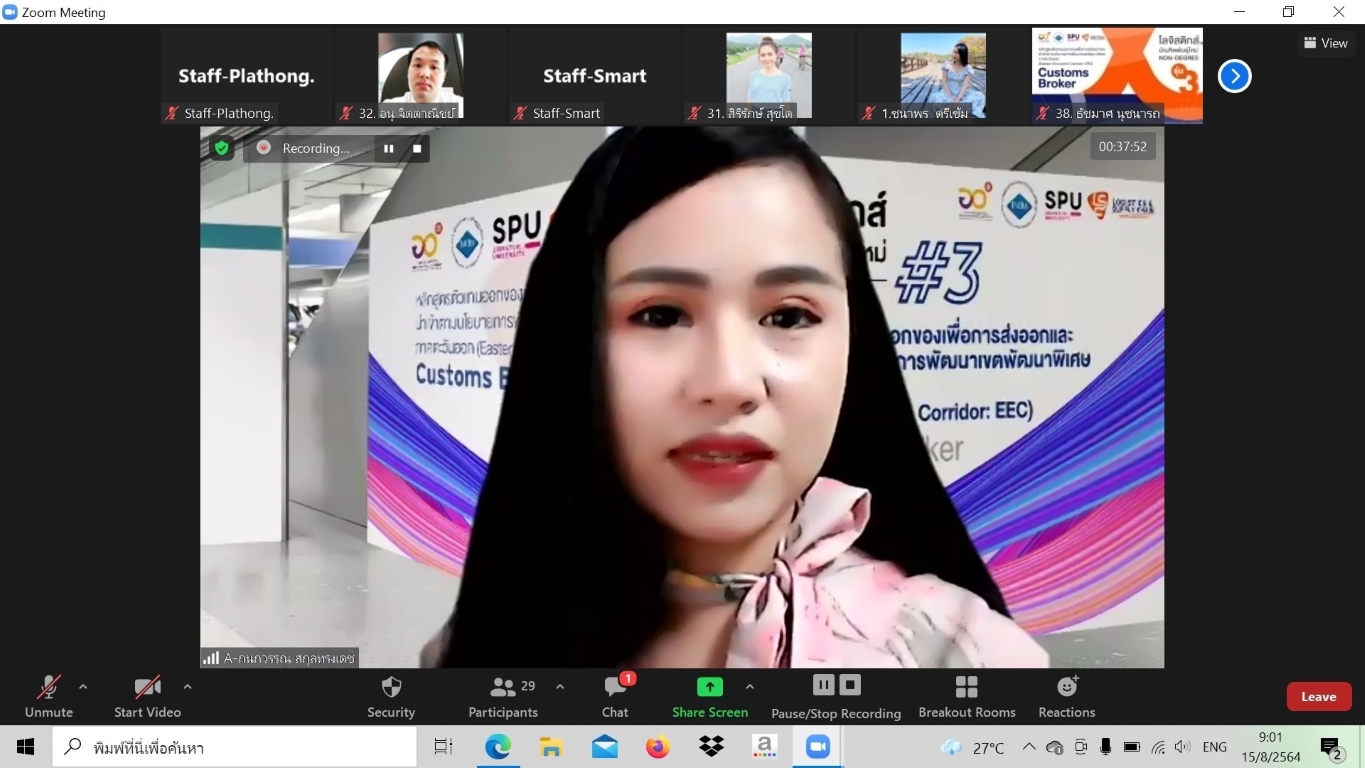Launch Microsoft Edge from the taskbar

pyautogui.click(x=497, y=747)
